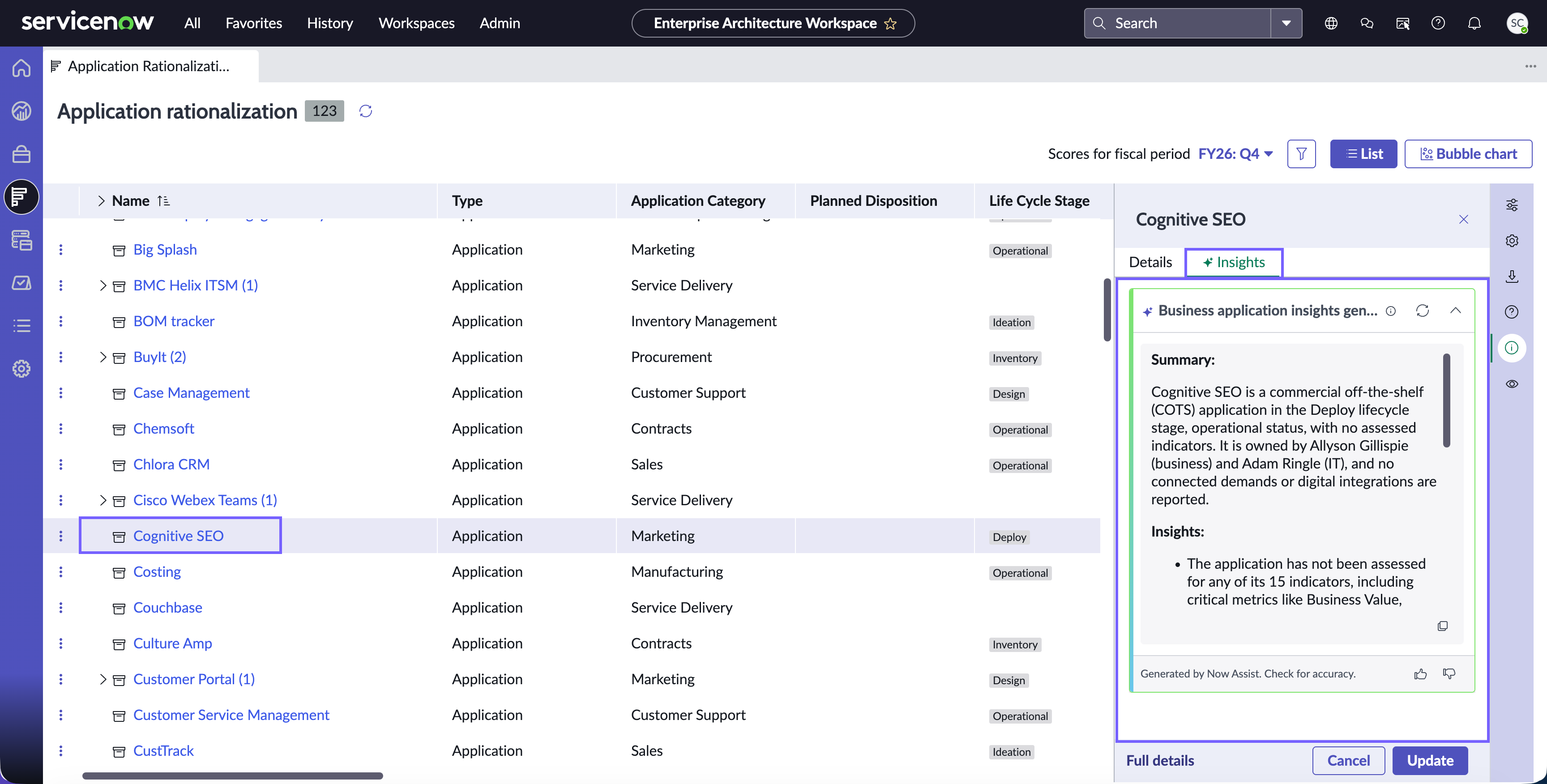Open the chart checkmark icon in sidebar
This screenshot has height=784, width=1547.
point(21,283)
